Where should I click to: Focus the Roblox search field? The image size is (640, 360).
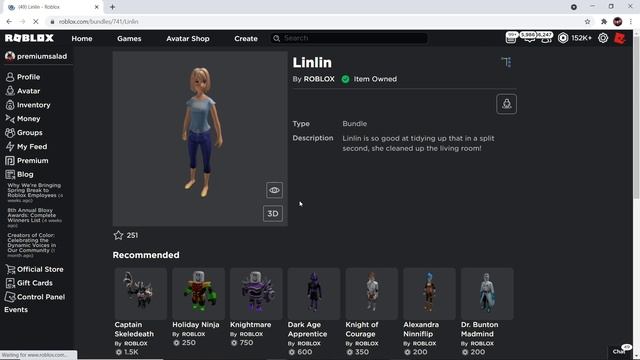click(349, 38)
